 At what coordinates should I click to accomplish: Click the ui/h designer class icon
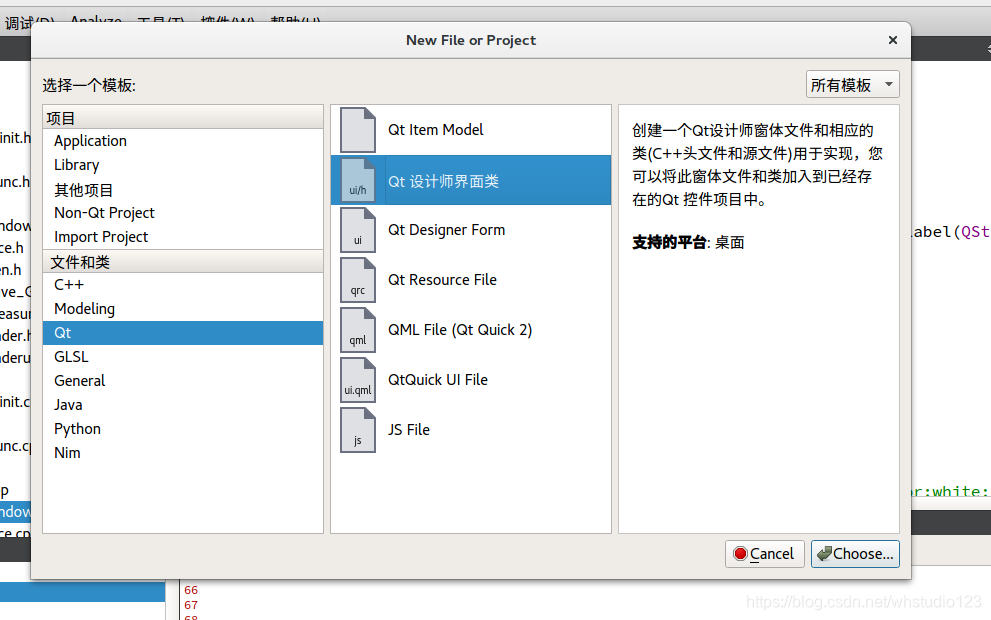[358, 180]
